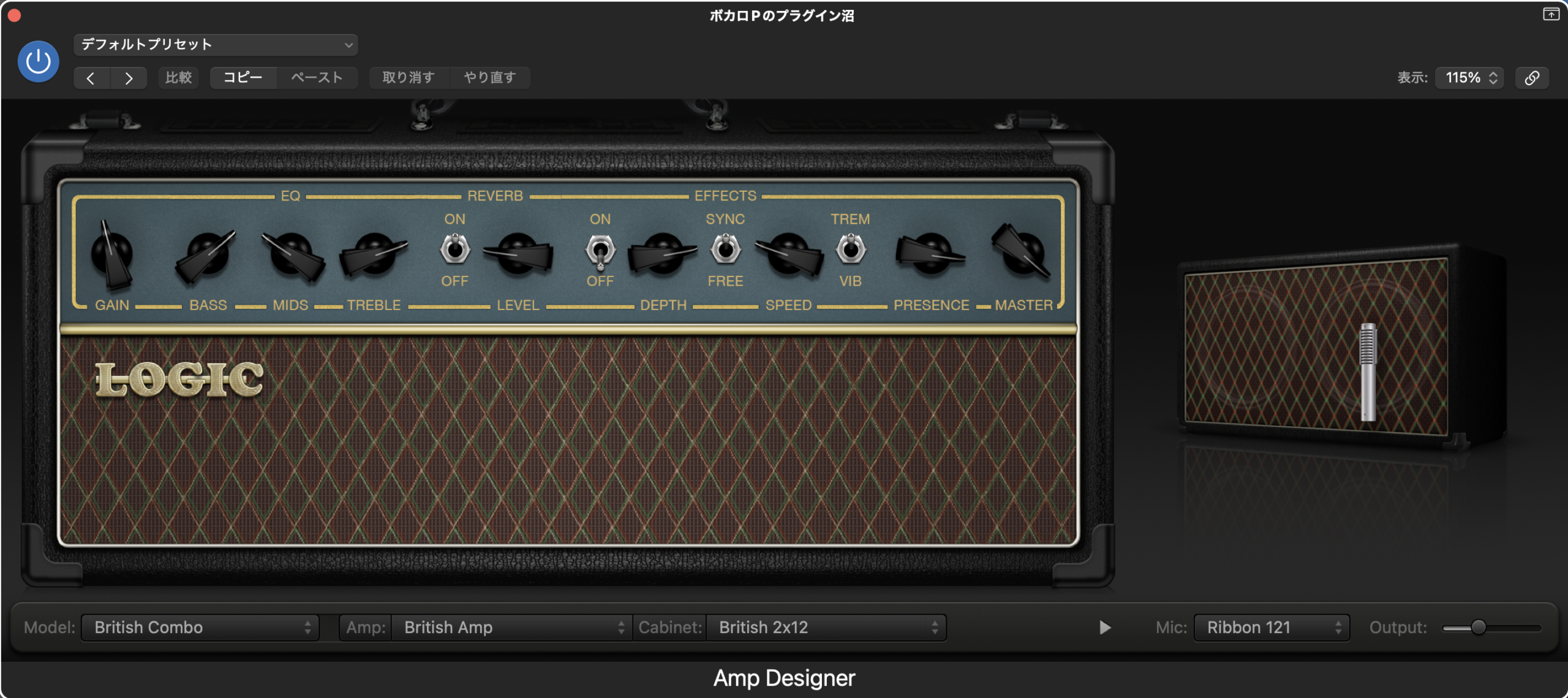Click the やり直す redo button
1568x698 pixels.
[489, 78]
